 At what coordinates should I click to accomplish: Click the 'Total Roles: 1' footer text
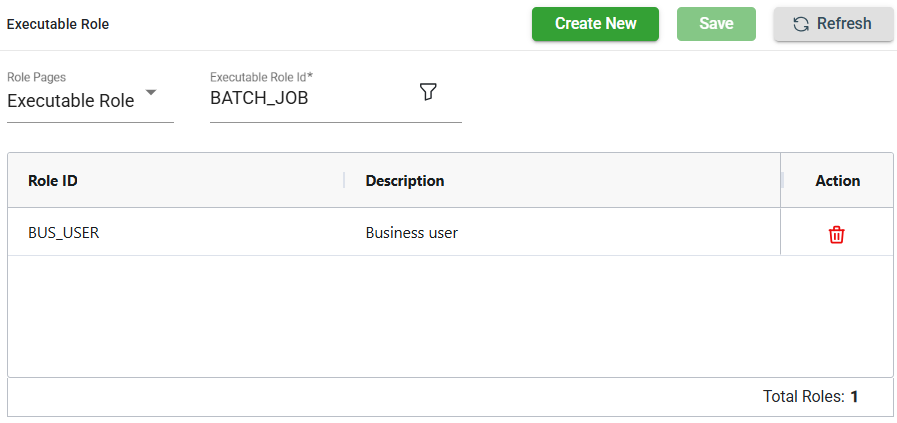point(811,397)
